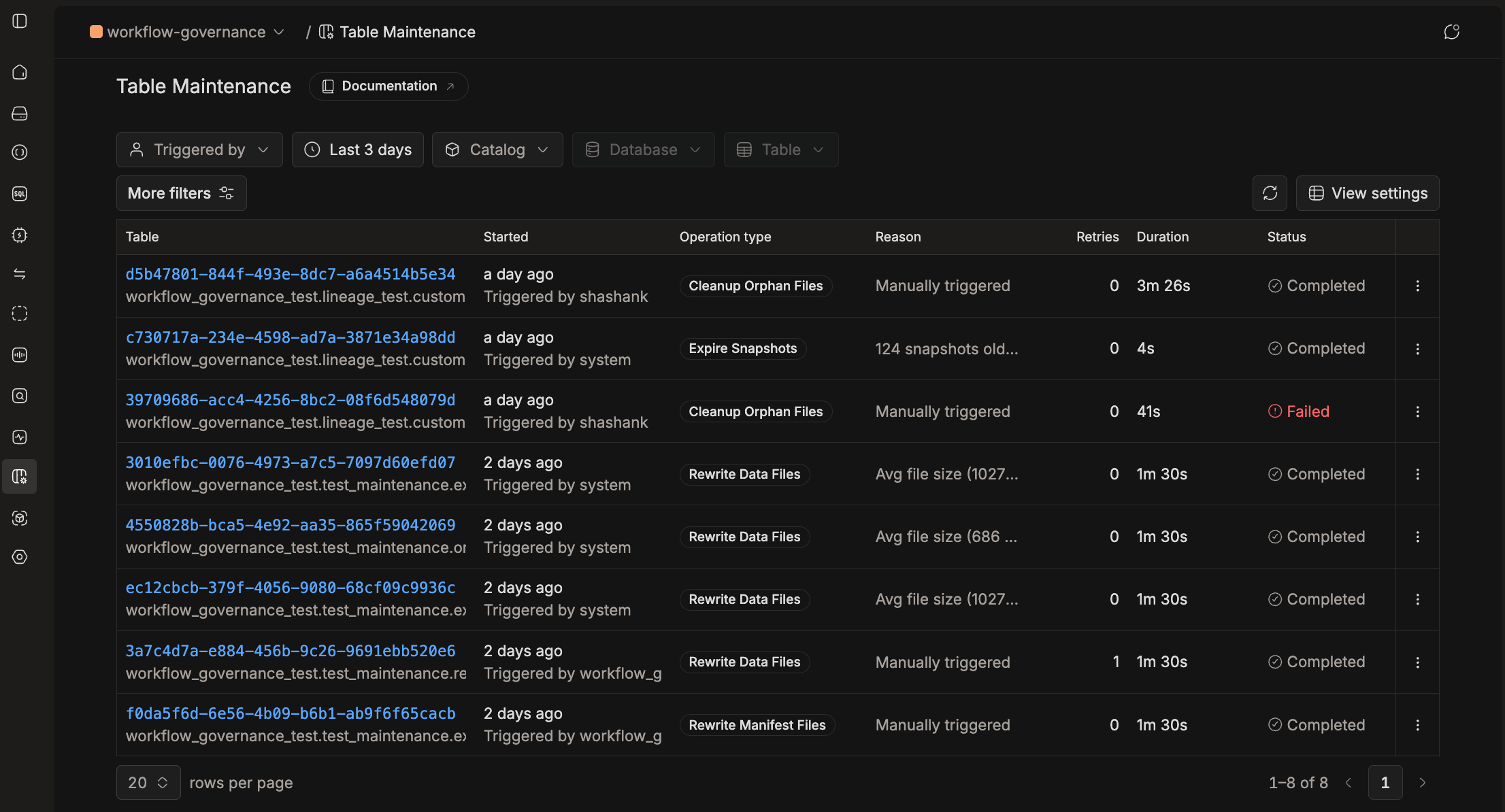Open the audio-waveform sidebar icon
The height and width of the screenshot is (812, 1505).
tap(20, 355)
